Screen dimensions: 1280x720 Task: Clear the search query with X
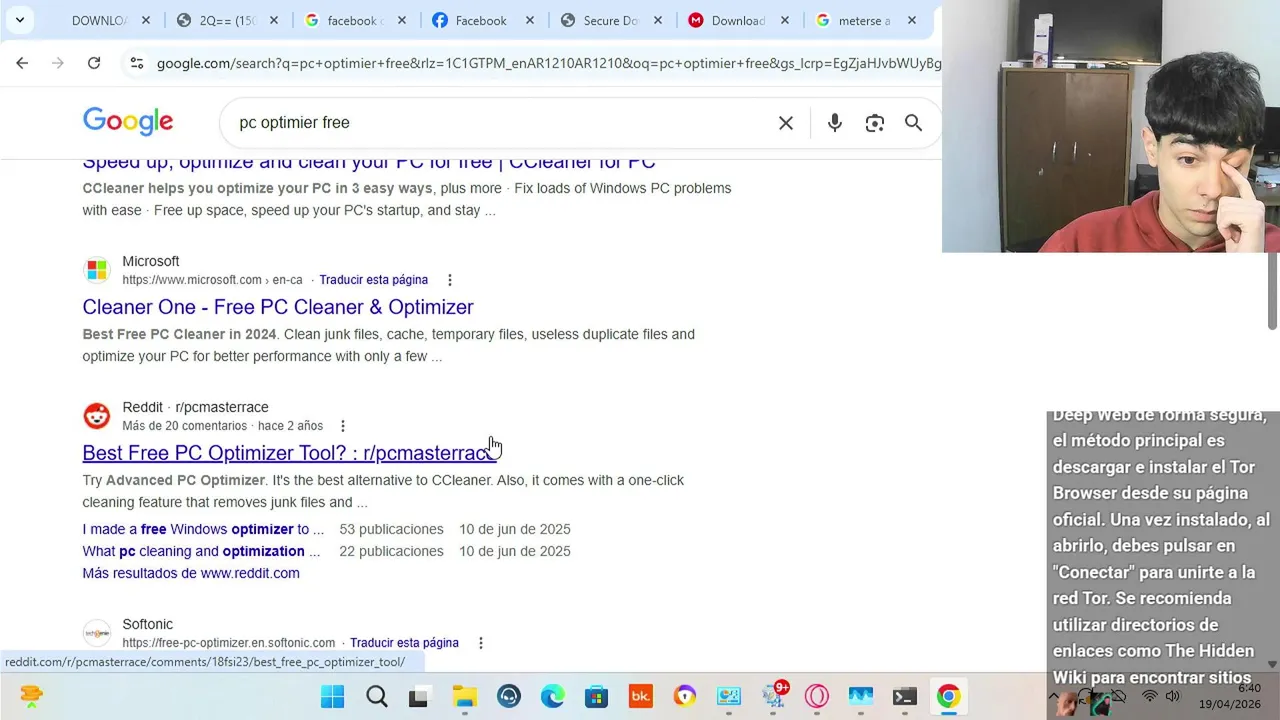[x=786, y=123]
